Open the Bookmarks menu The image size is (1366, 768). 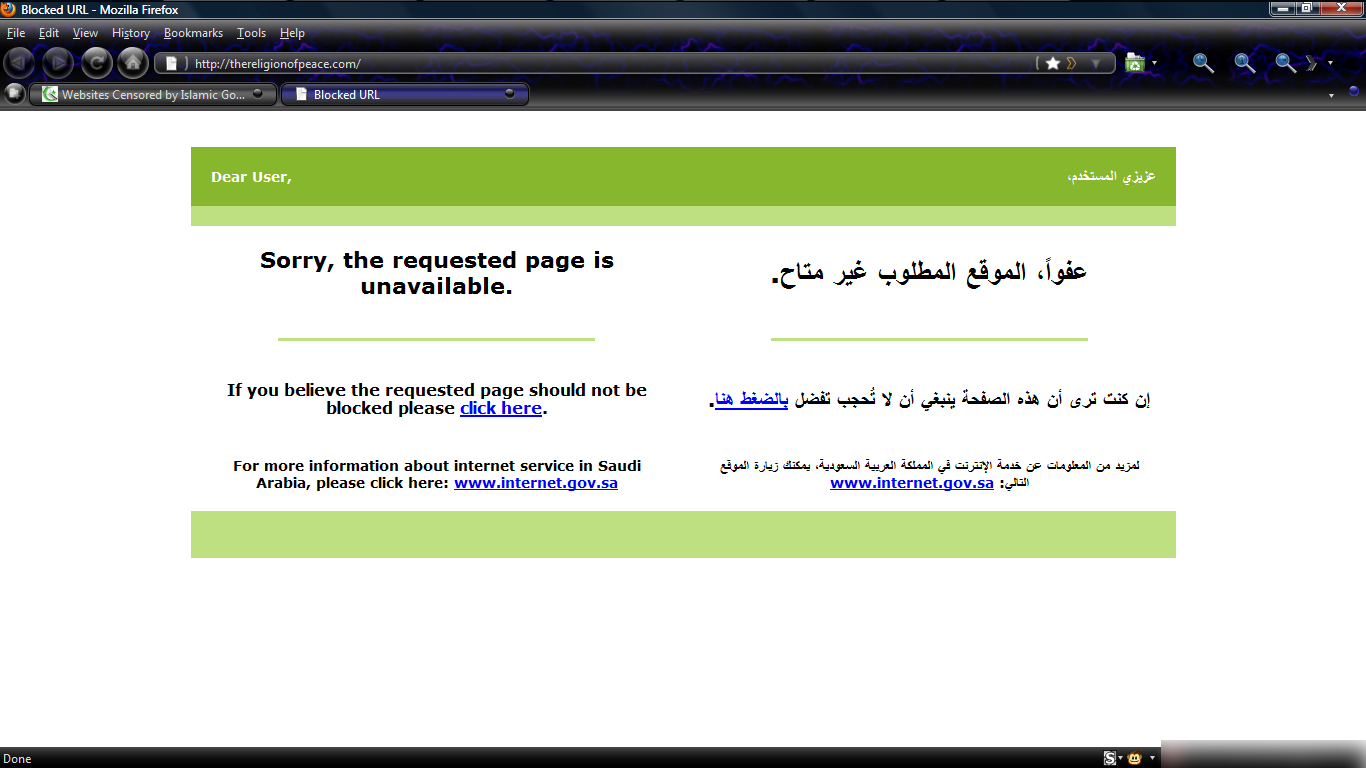[193, 33]
